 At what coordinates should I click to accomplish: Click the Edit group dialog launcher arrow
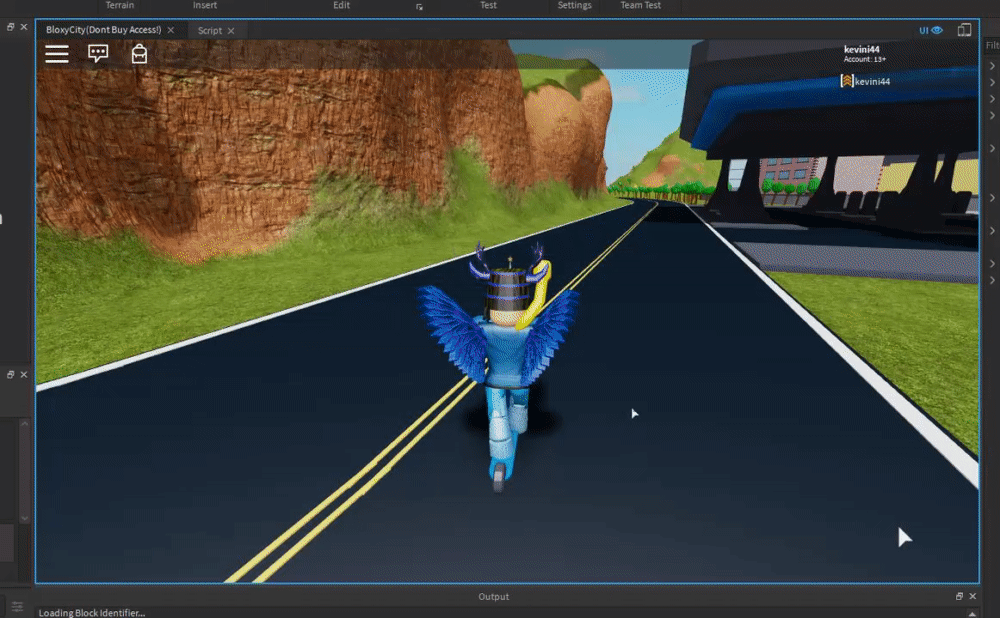(419, 7)
